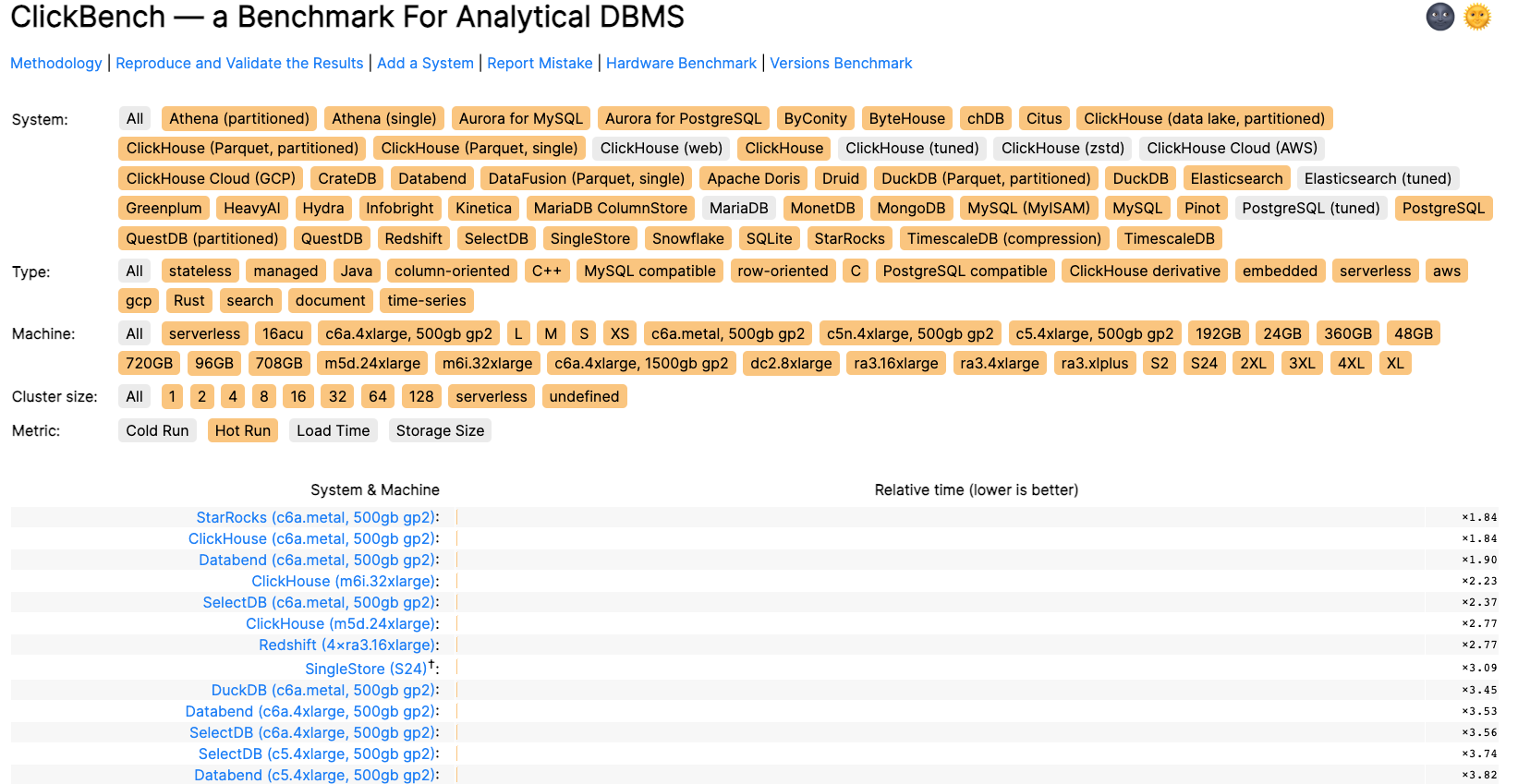Open the SingleStore (S24) result link

coord(365,668)
